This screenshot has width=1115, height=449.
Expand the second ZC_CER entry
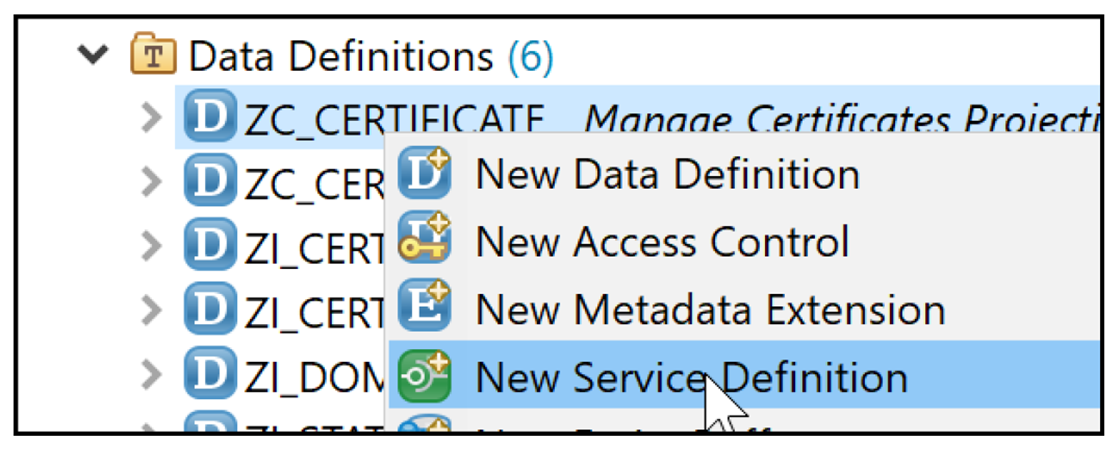click(152, 182)
